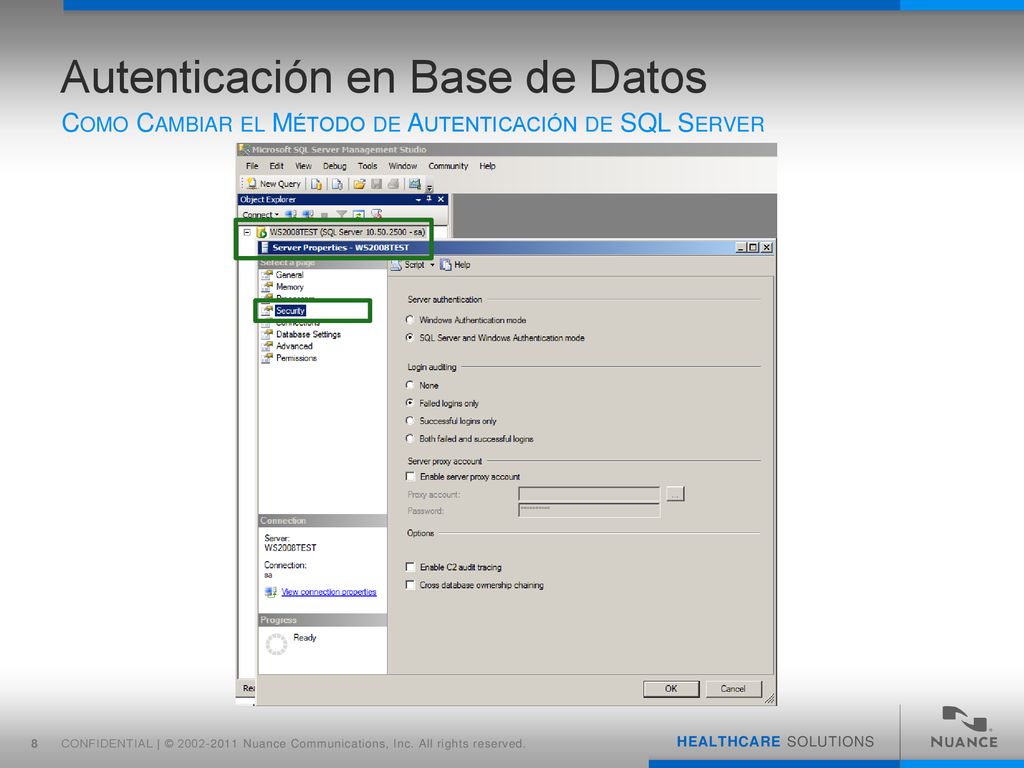Select the Database Settings page

pos(308,334)
